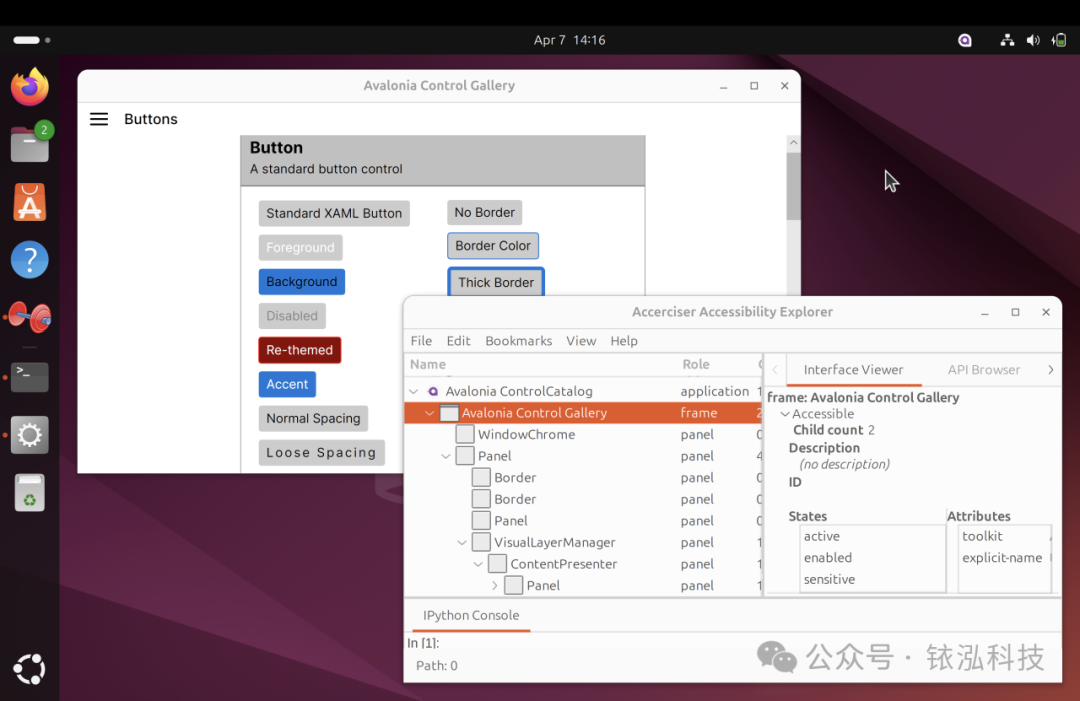The image size is (1080, 701).
Task: Click the IPython In [1] input prompt
Action: tap(423, 643)
